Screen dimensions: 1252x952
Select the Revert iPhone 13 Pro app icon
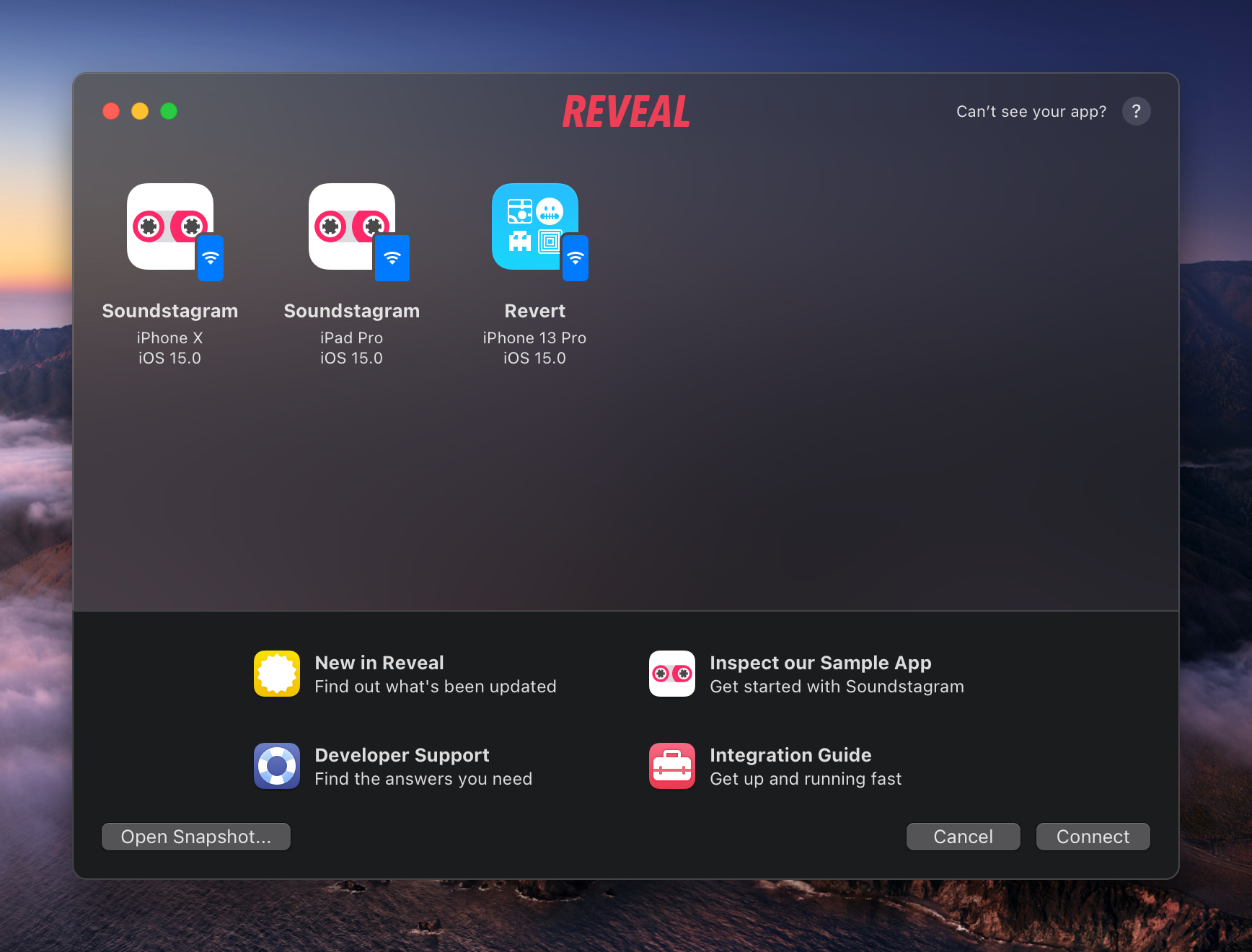click(x=535, y=226)
